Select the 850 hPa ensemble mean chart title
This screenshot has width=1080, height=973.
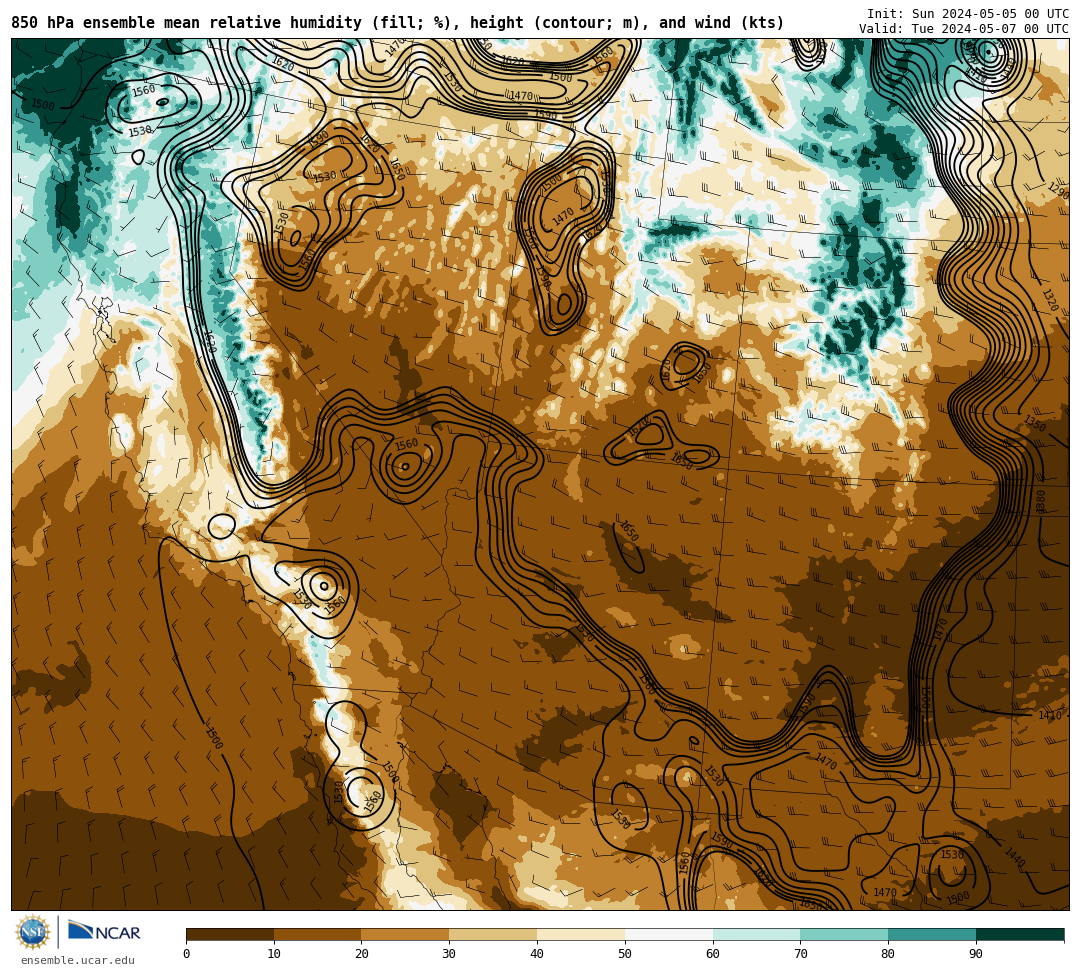[x=397, y=23]
